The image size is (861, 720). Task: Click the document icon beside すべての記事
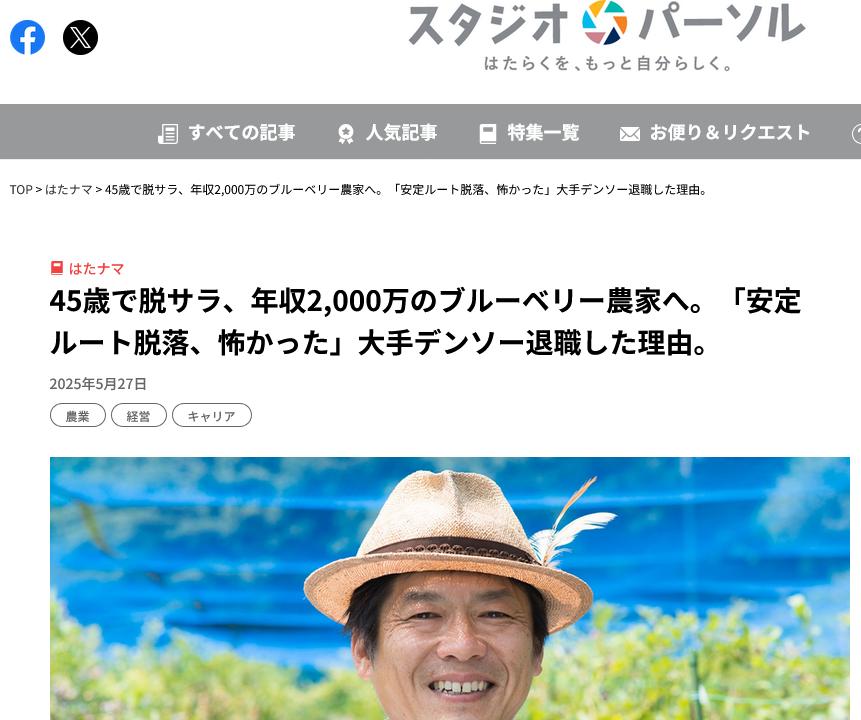168,133
